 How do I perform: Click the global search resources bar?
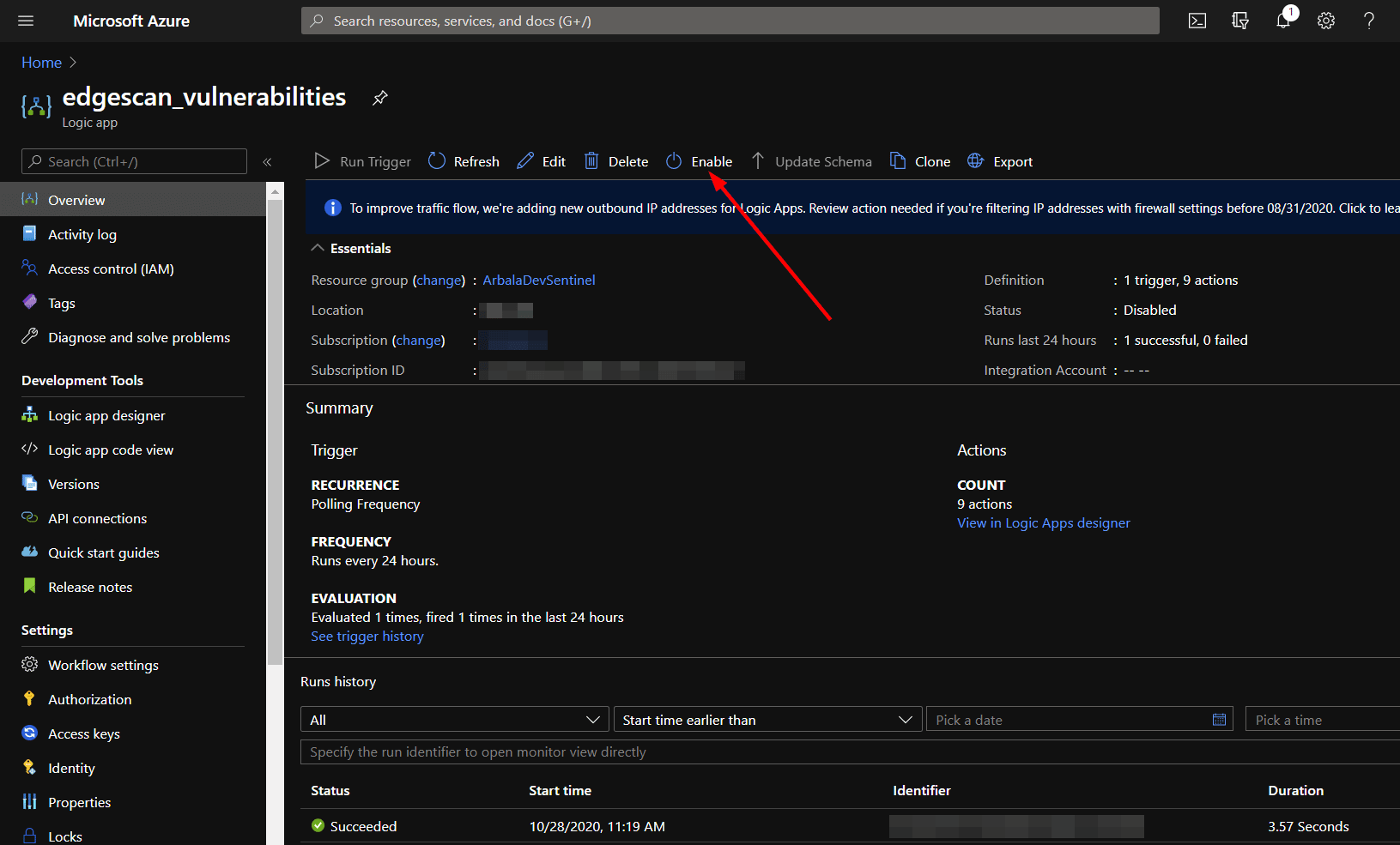click(x=730, y=21)
